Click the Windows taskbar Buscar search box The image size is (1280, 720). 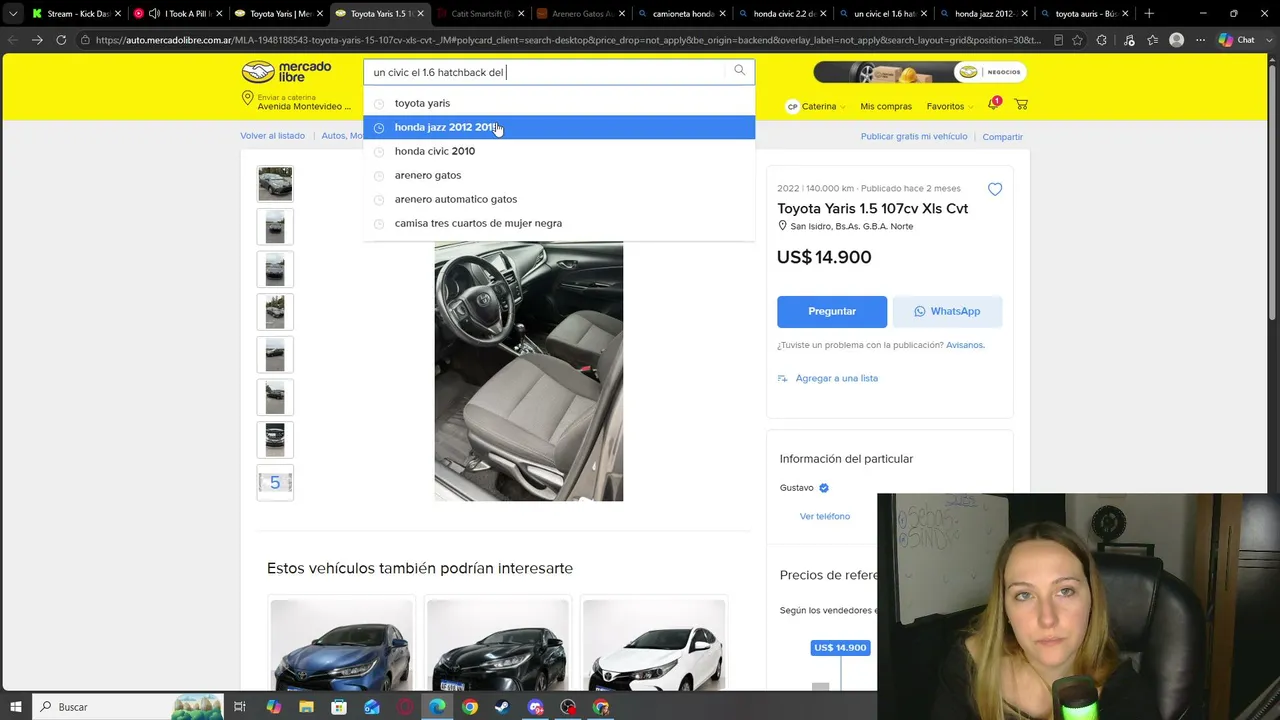(127, 707)
